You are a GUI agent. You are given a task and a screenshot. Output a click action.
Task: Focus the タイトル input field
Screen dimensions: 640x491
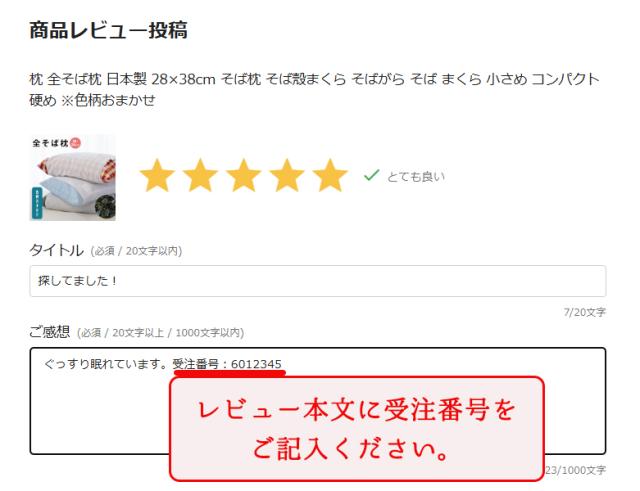click(x=318, y=281)
